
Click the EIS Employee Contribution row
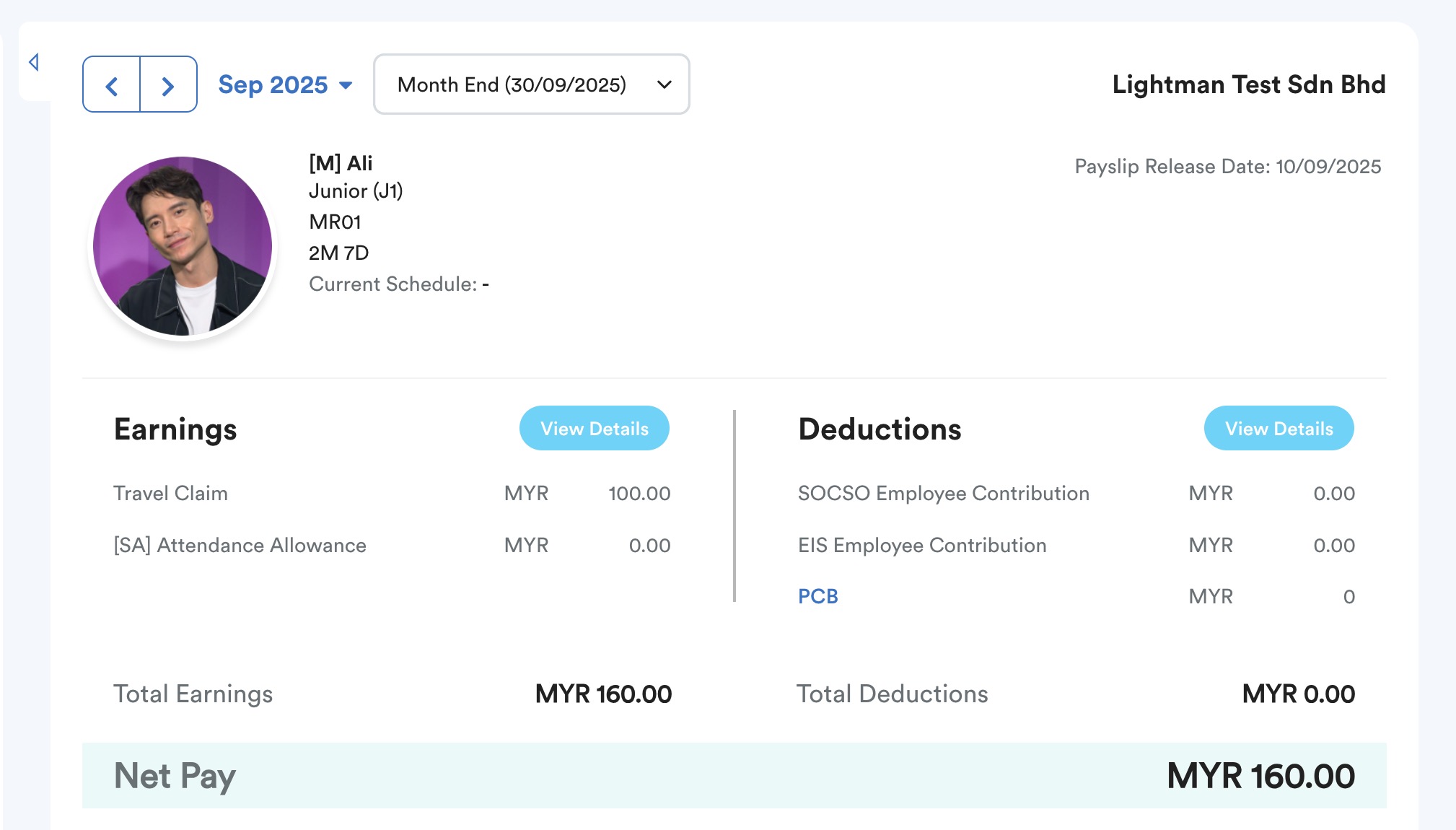tap(921, 545)
